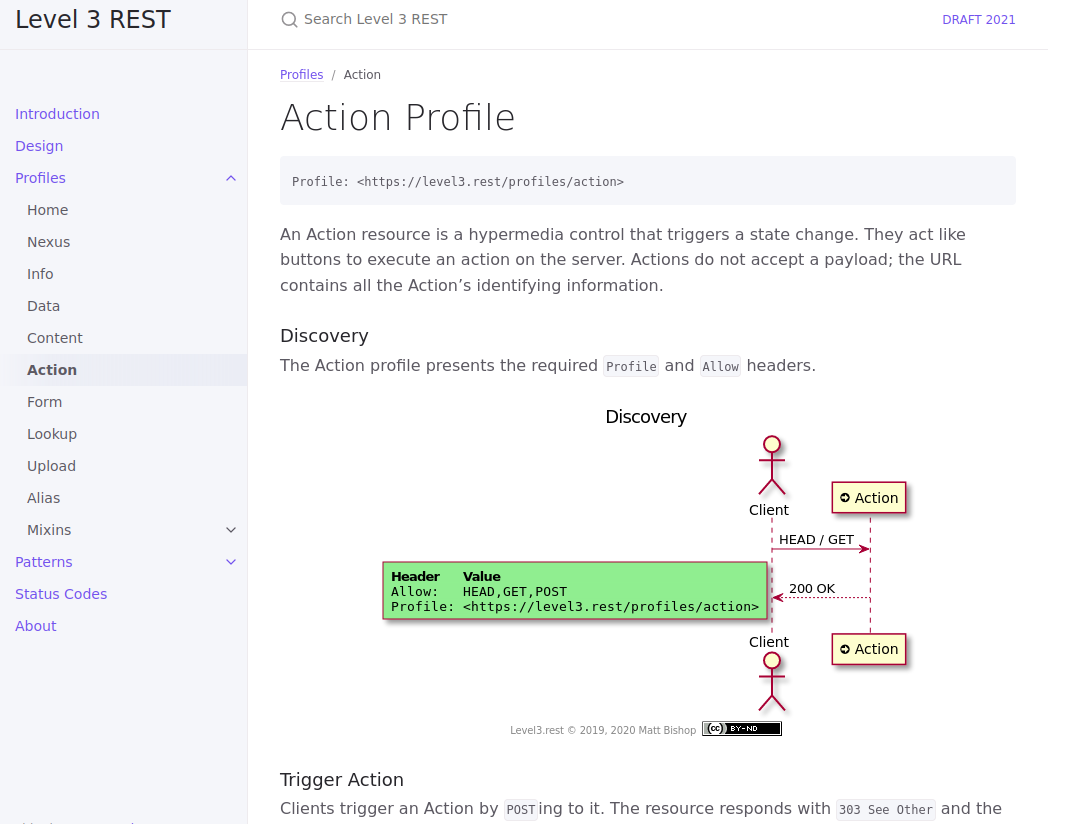Open the Status Codes link
This screenshot has width=1083, height=824.
[61, 594]
